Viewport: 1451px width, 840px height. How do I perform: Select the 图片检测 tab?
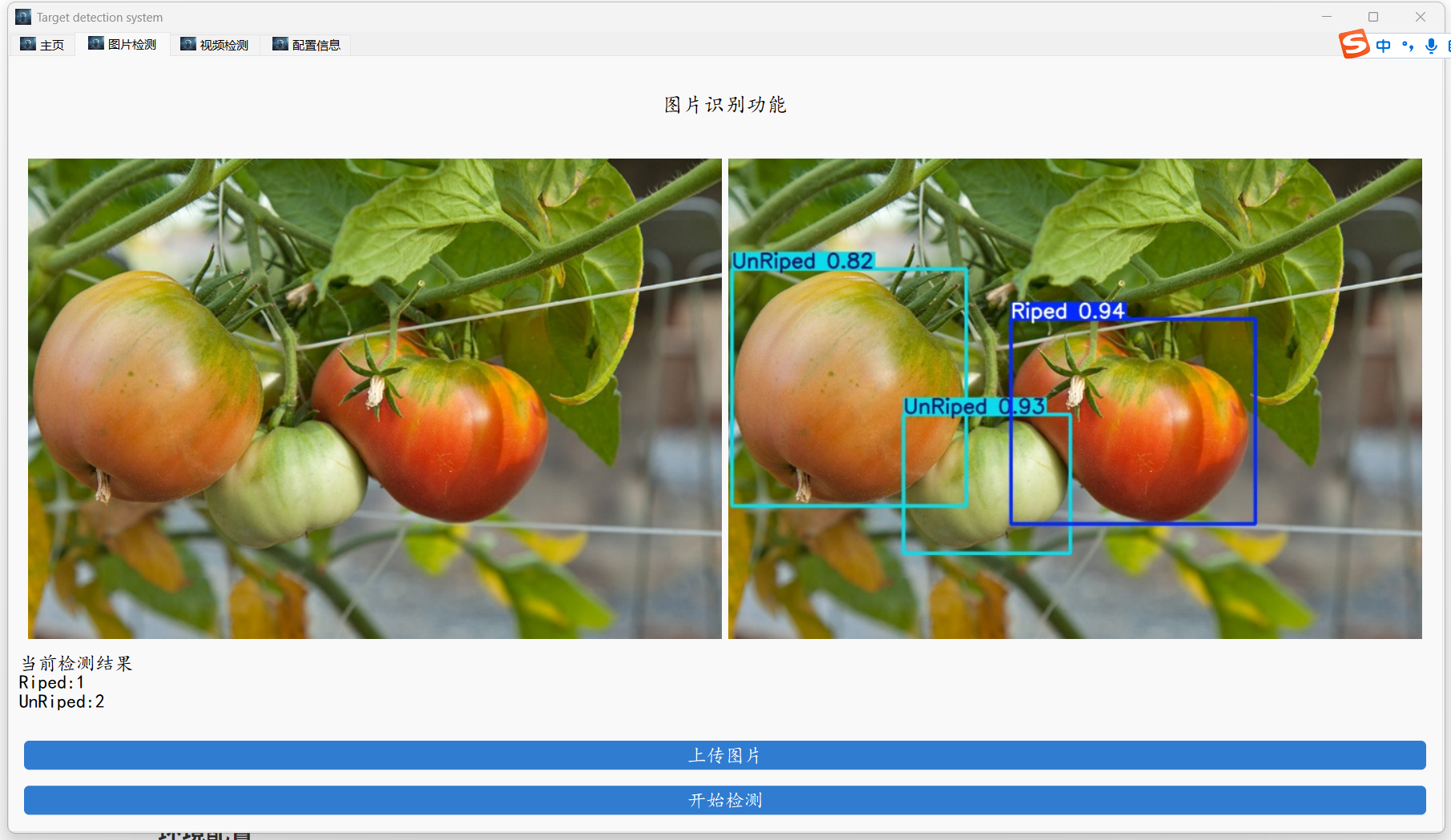pyautogui.click(x=123, y=44)
